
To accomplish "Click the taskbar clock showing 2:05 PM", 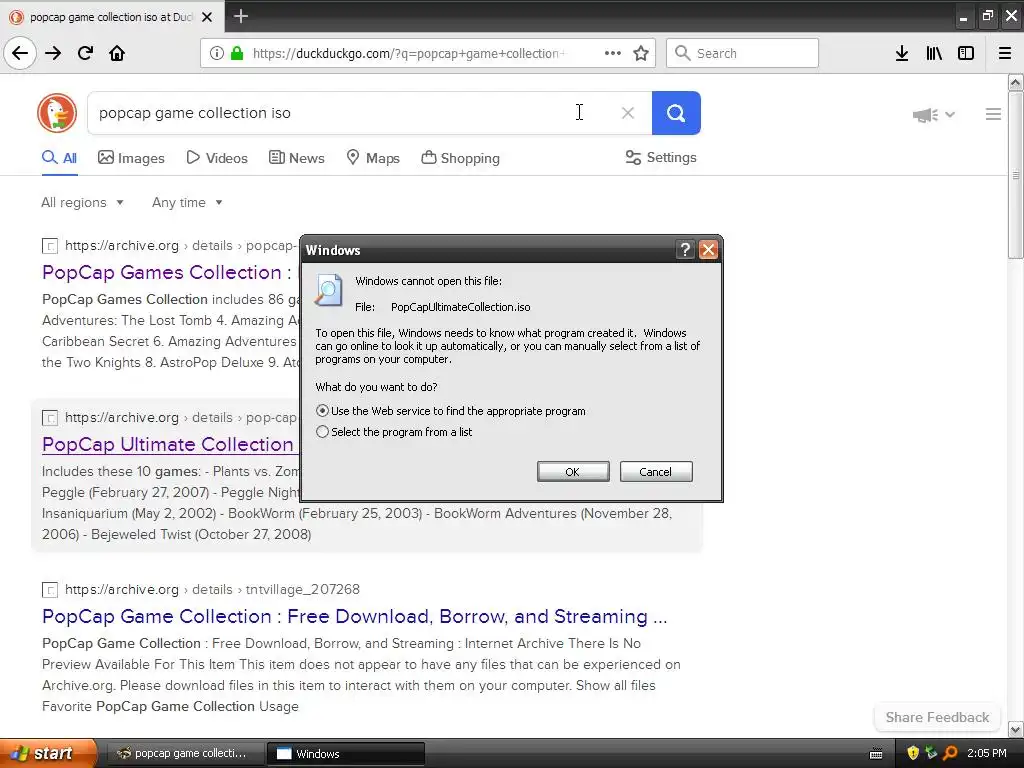I will (986, 753).
